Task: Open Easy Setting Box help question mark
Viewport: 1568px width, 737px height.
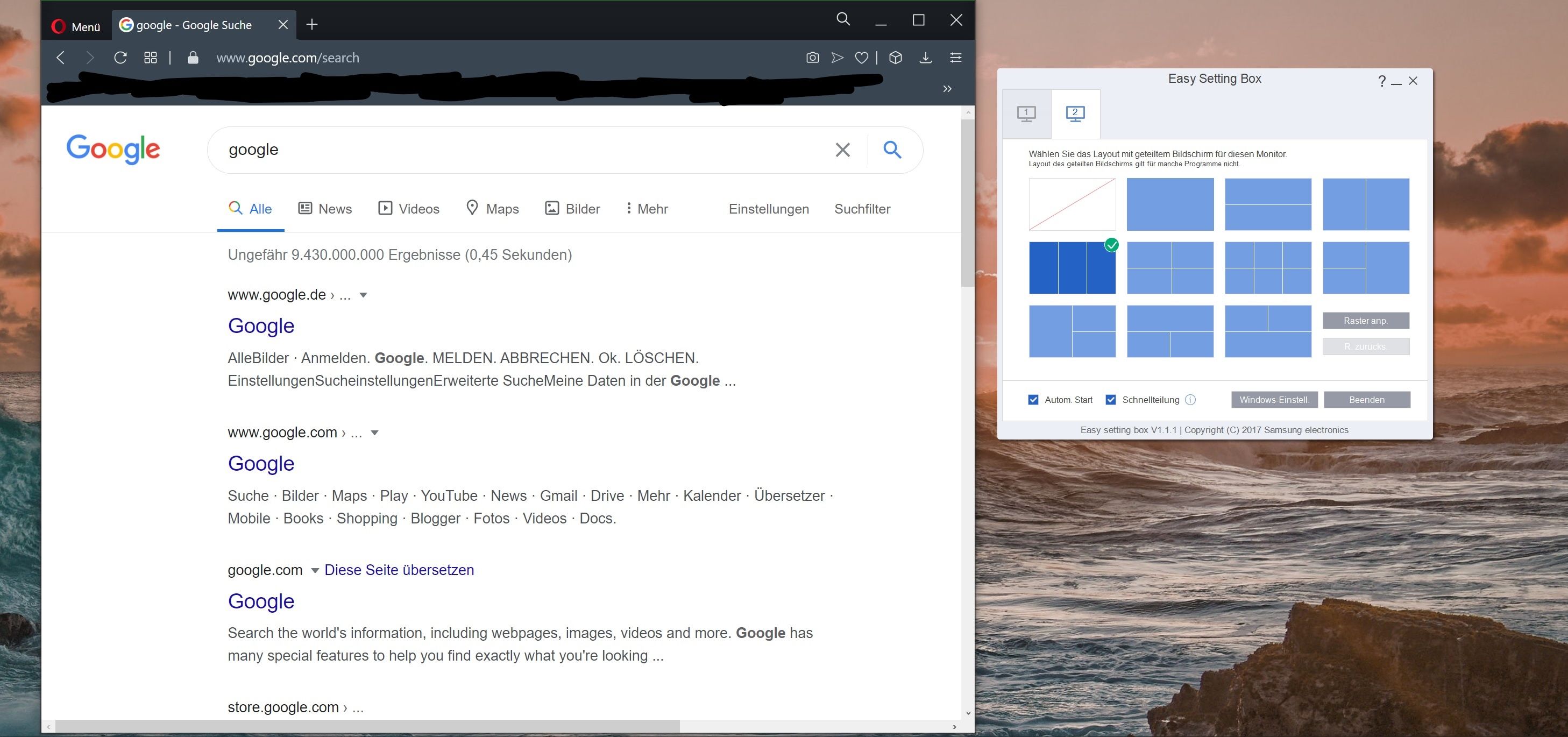Action: [1382, 81]
